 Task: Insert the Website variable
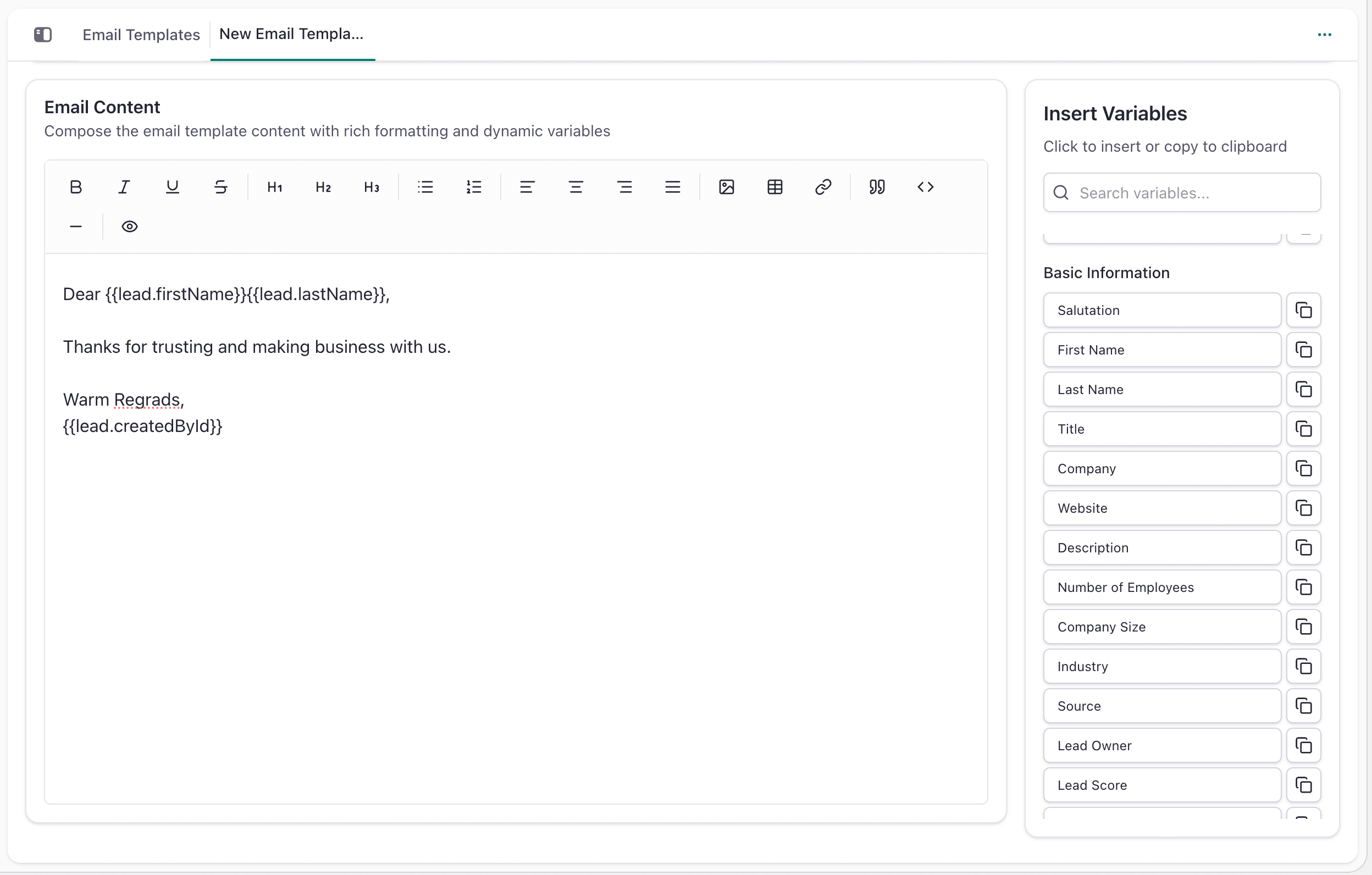(x=1162, y=508)
